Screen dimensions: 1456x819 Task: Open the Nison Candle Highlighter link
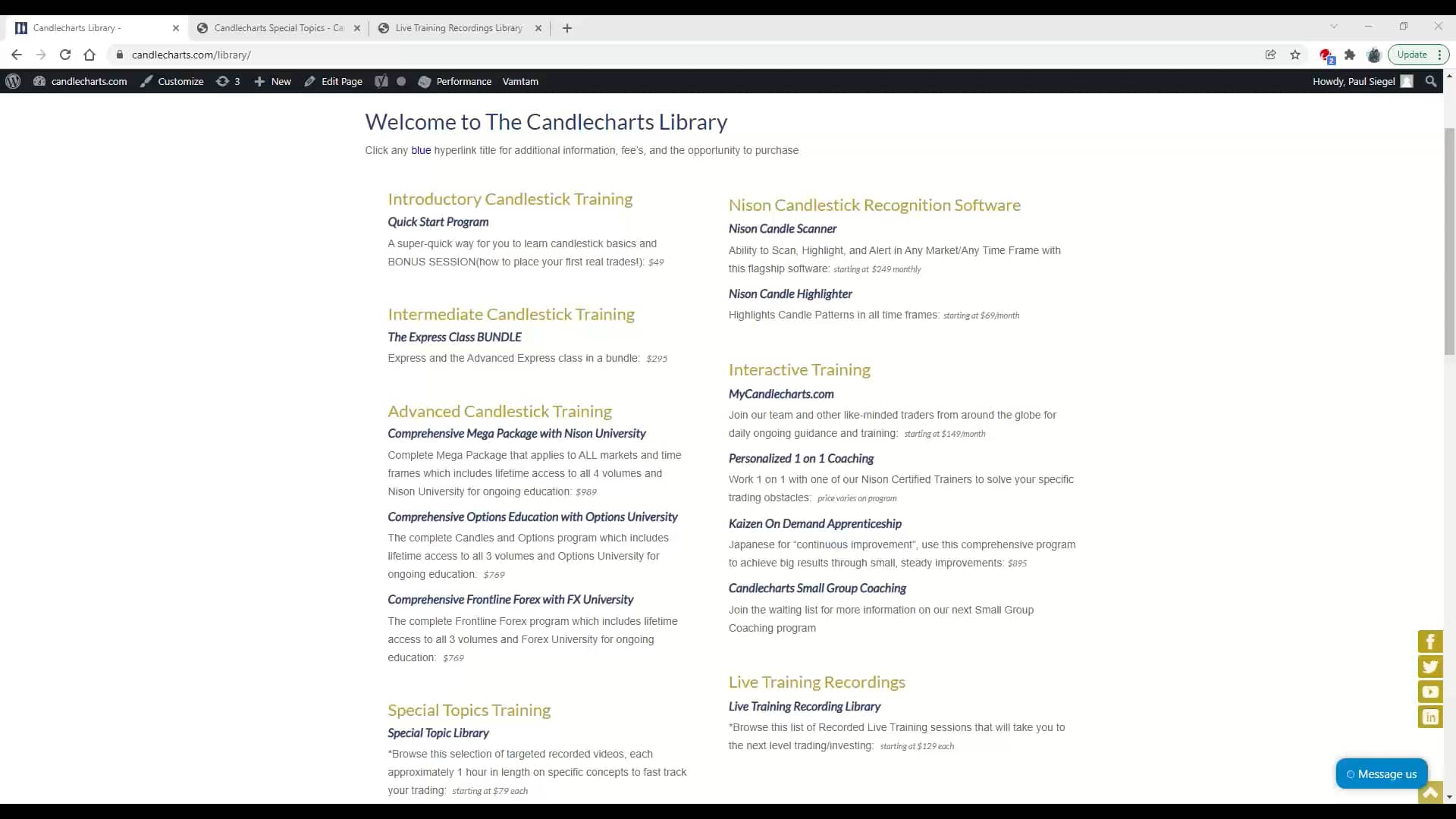790,293
